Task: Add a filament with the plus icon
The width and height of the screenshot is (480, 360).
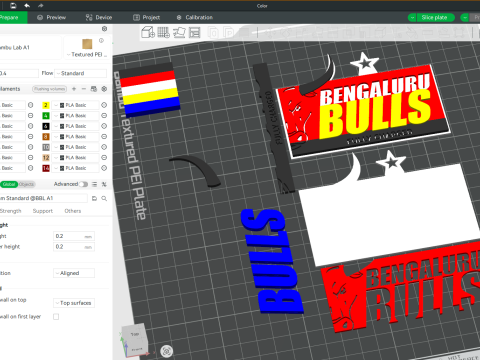Action: point(74,89)
